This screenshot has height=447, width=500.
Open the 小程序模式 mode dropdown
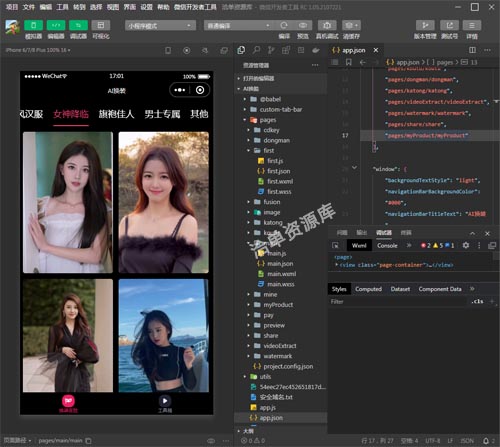[x=160, y=26]
